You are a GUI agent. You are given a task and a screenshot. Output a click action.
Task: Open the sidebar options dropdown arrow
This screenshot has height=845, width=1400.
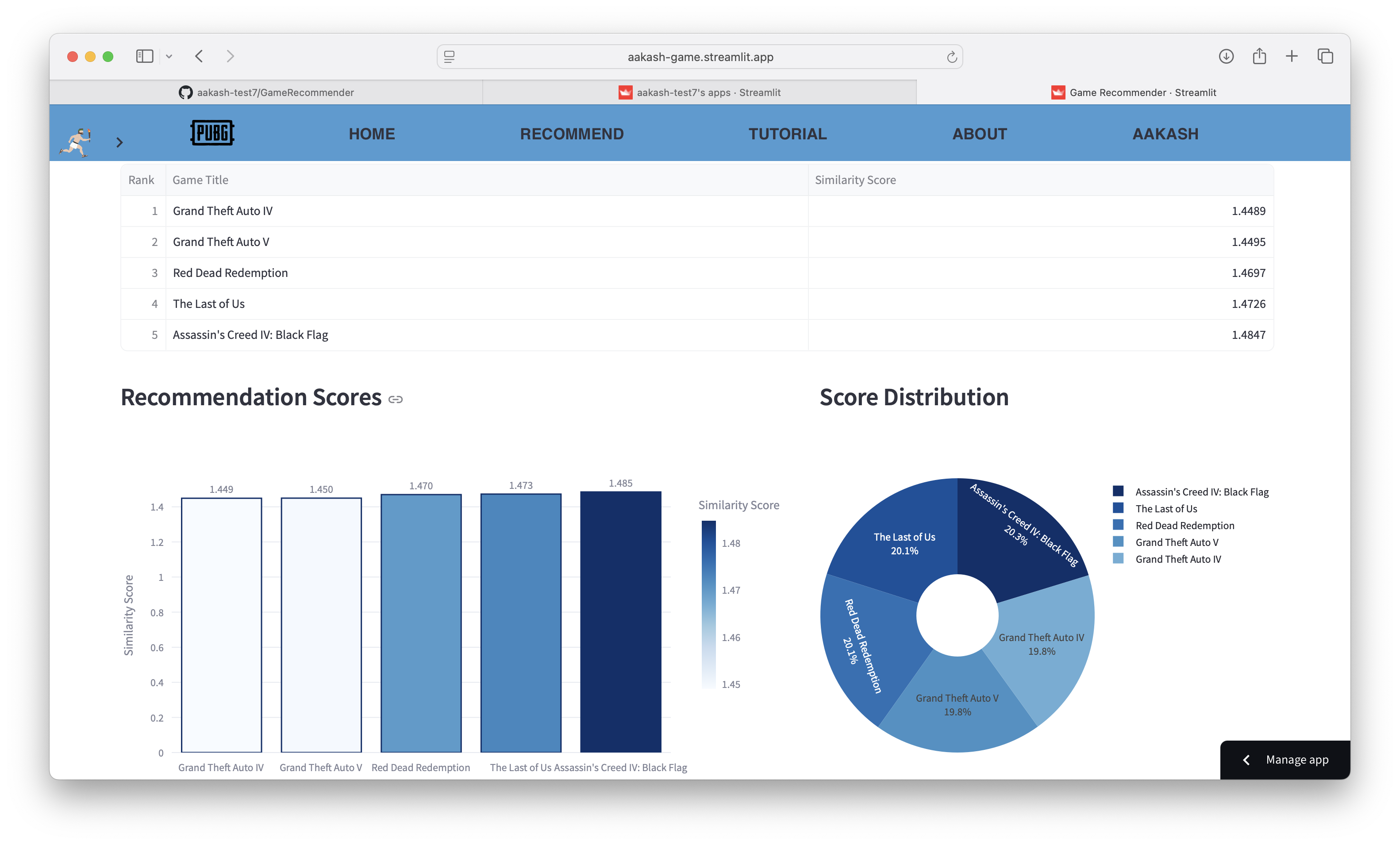pyautogui.click(x=169, y=56)
